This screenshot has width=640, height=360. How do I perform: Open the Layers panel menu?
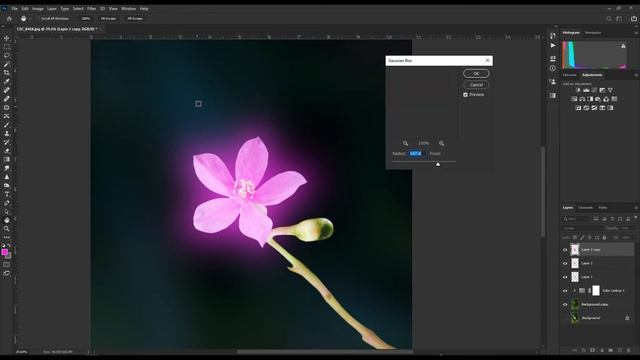pos(636,208)
